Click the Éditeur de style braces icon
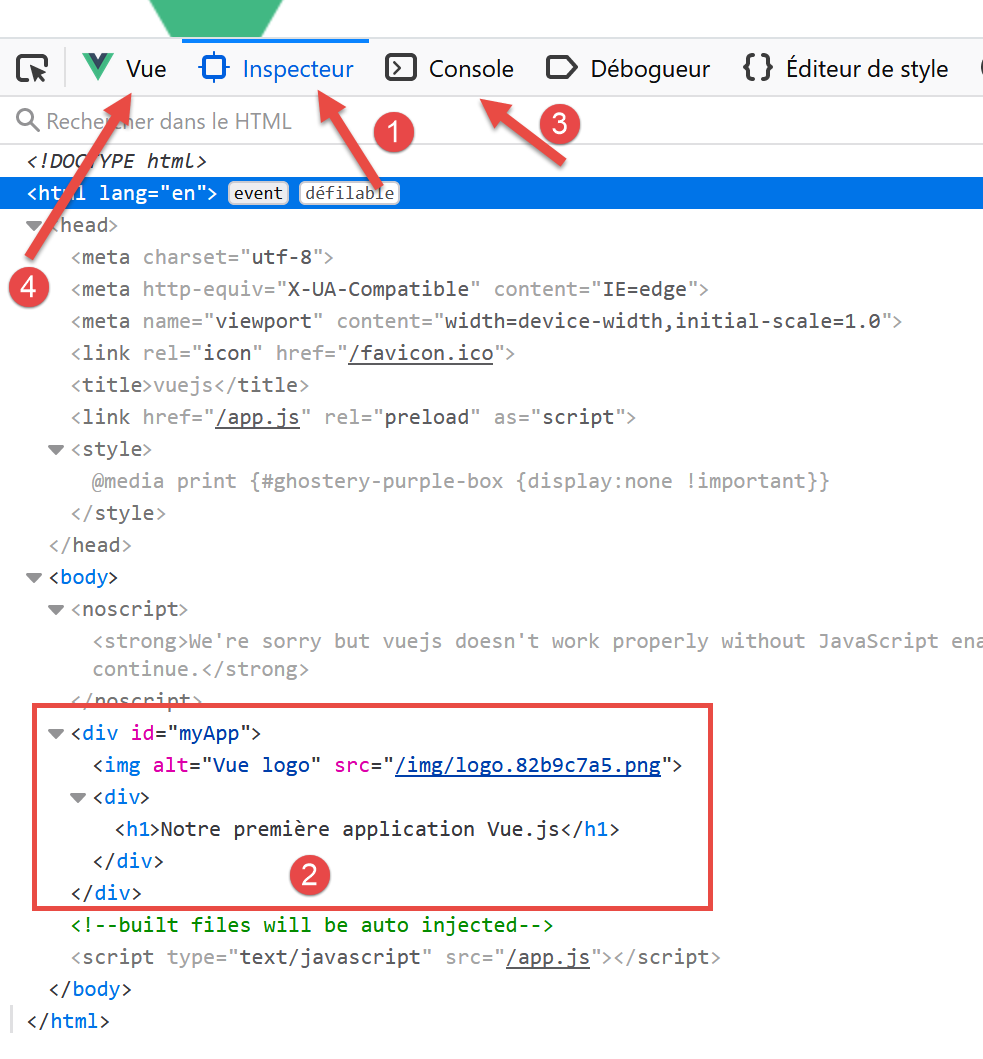Viewport: 983px width, 1059px height. (x=758, y=68)
